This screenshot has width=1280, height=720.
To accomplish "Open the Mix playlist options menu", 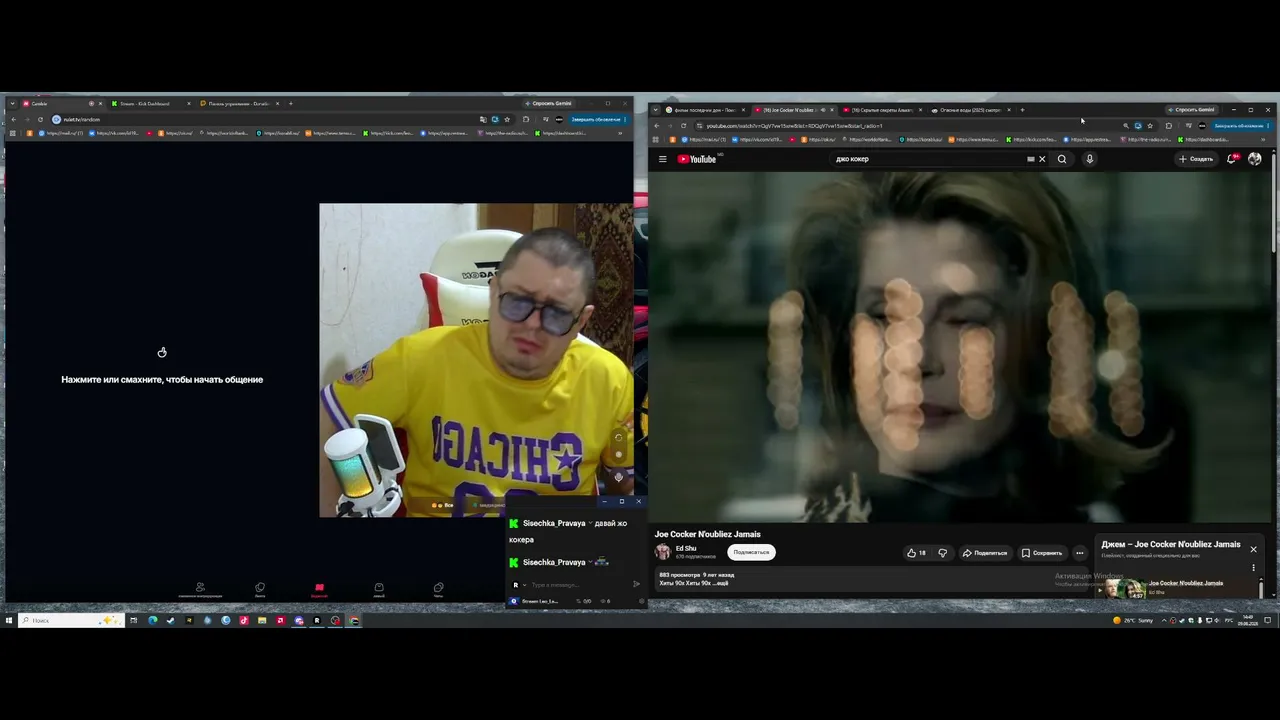I will click(1253, 568).
